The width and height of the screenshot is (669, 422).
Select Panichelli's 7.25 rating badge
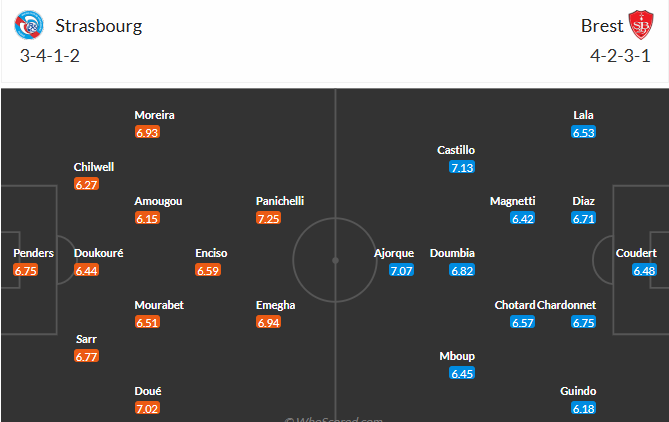[x=268, y=218]
